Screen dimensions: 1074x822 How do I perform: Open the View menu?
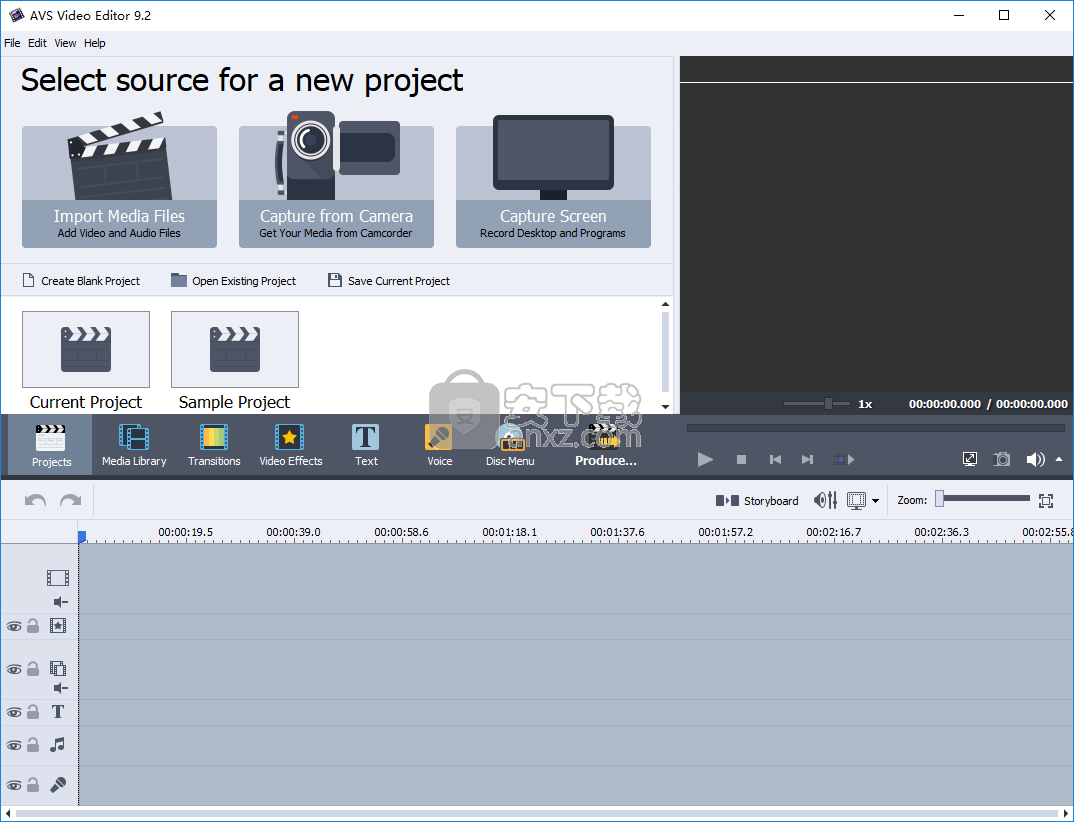point(65,43)
